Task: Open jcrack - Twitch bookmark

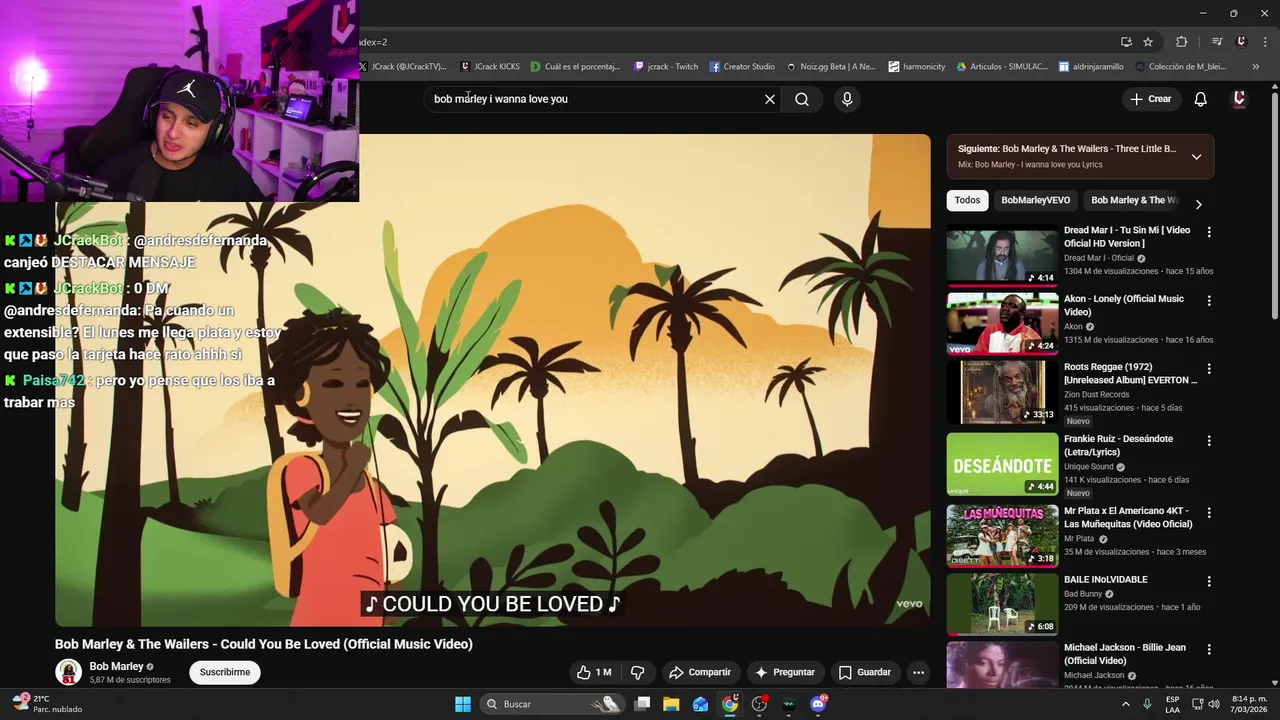Action: pos(666,67)
